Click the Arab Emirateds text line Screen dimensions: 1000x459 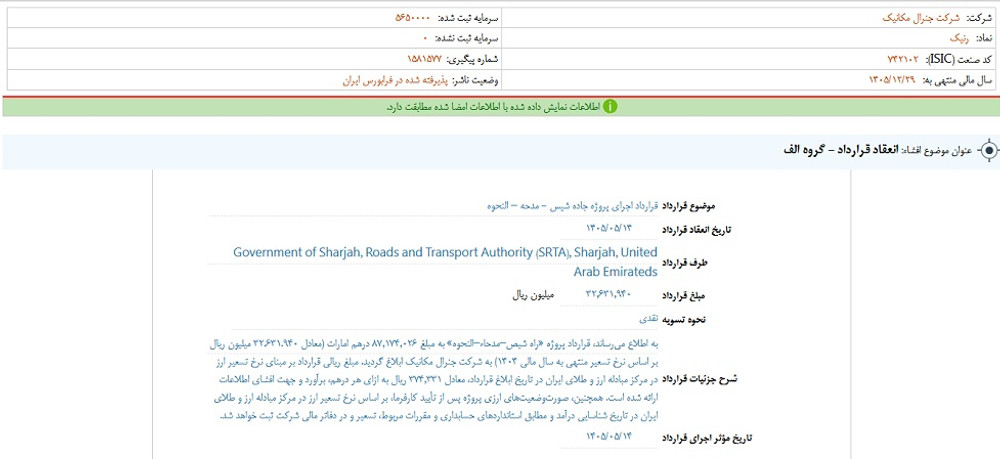coord(615,272)
